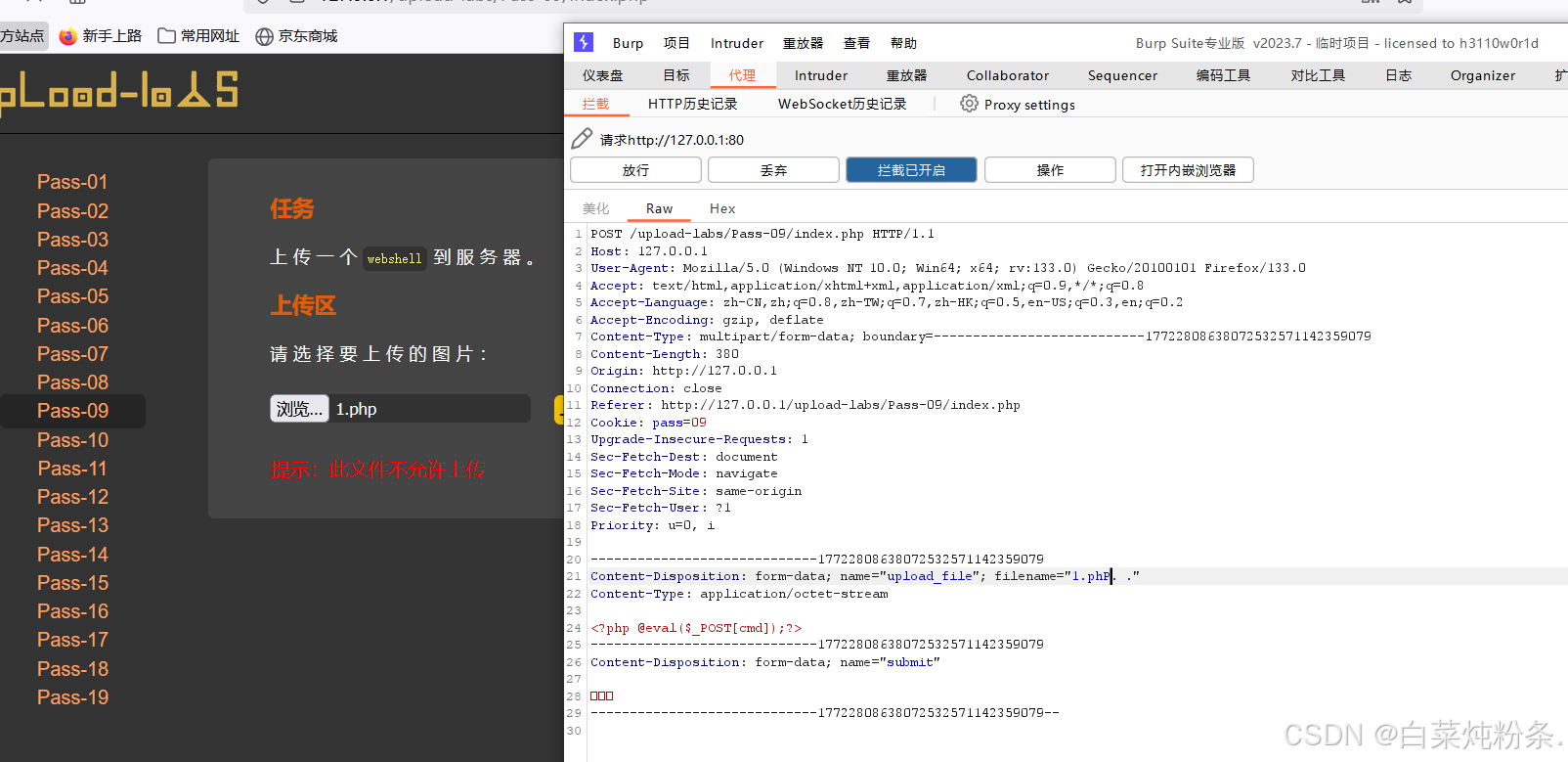Image resolution: width=1568 pixels, height=762 pixels.
Task: Open Pass-03 in the sidebar
Action: (72, 240)
